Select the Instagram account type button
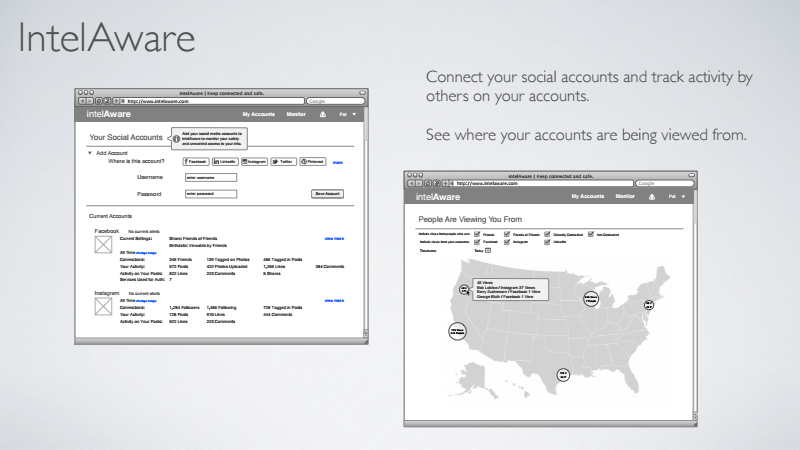This screenshot has height=450, width=800. (x=255, y=161)
